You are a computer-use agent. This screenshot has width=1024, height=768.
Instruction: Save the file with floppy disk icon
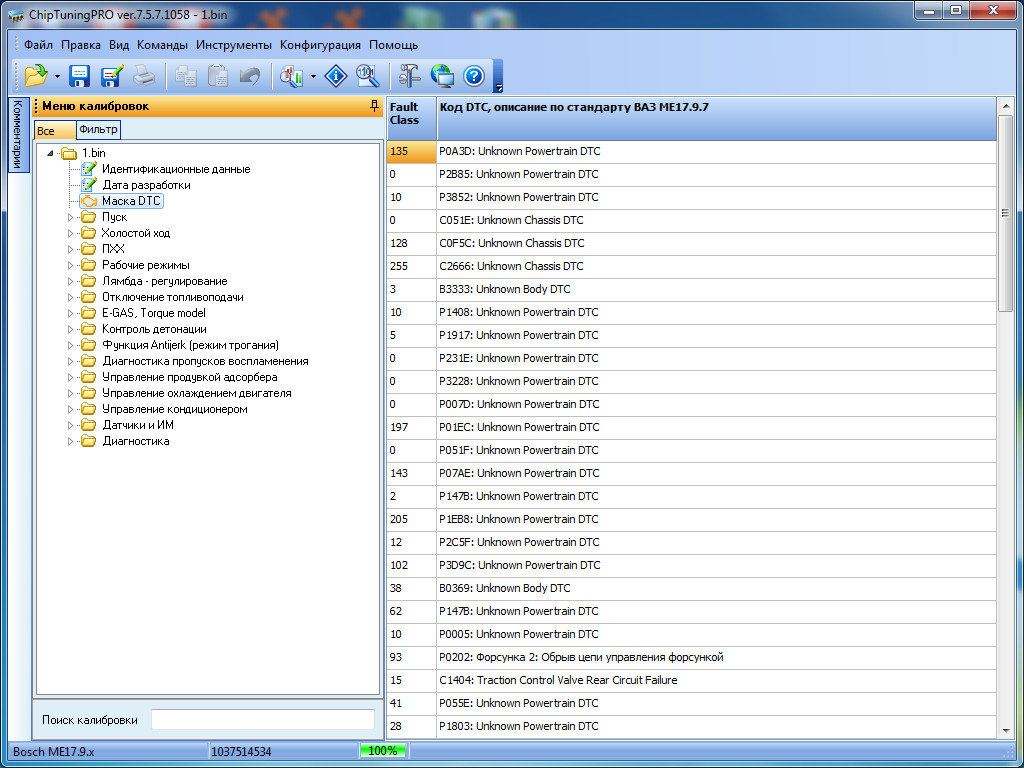[80, 75]
